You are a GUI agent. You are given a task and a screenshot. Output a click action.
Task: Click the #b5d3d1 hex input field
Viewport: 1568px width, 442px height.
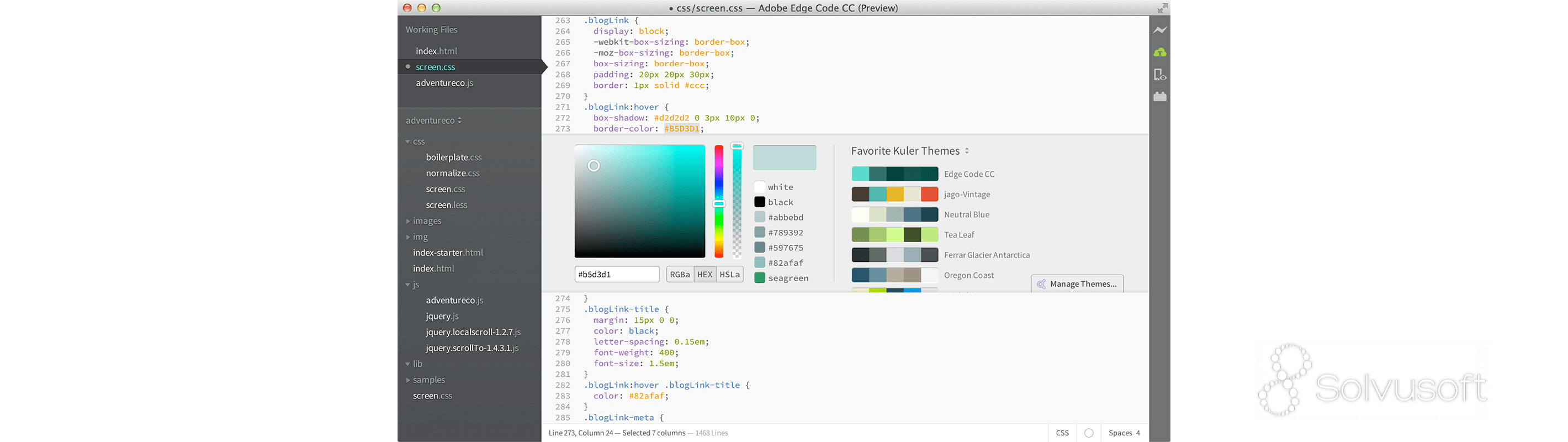617,275
